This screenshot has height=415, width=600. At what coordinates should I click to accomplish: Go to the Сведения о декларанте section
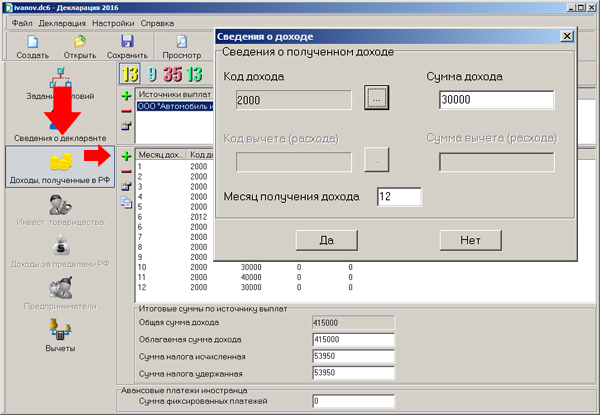[60, 138]
